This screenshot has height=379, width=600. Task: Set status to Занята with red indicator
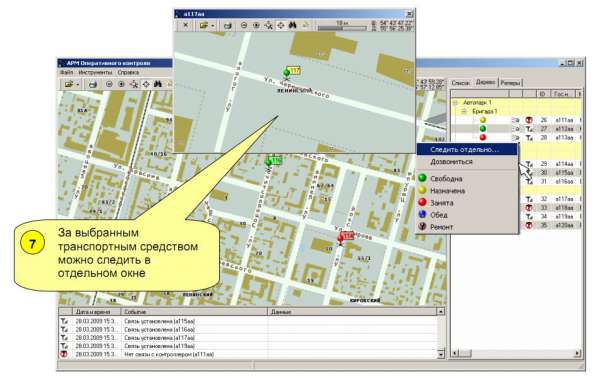442,203
